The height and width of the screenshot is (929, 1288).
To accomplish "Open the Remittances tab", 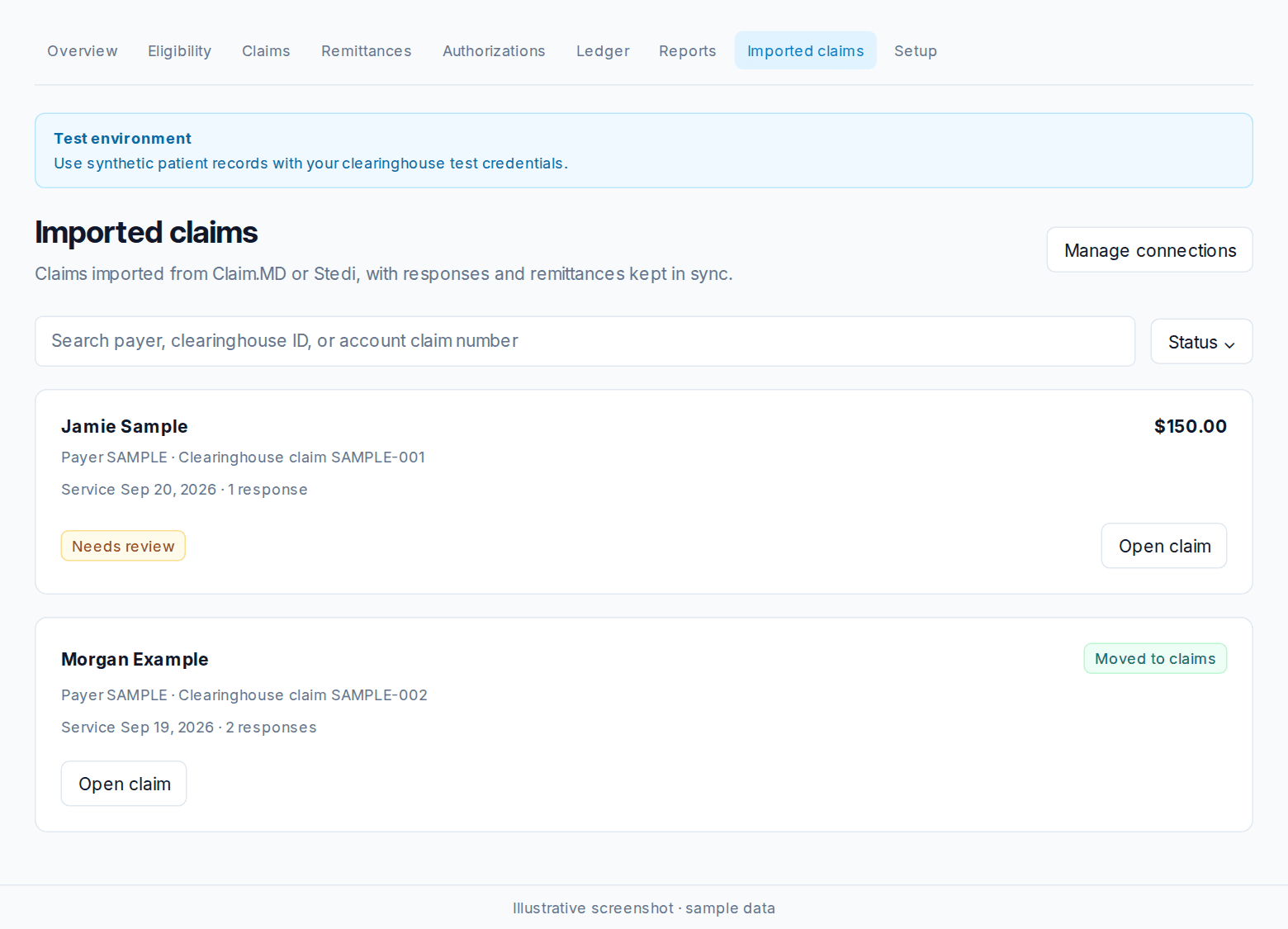I will [x=367, y=51].
